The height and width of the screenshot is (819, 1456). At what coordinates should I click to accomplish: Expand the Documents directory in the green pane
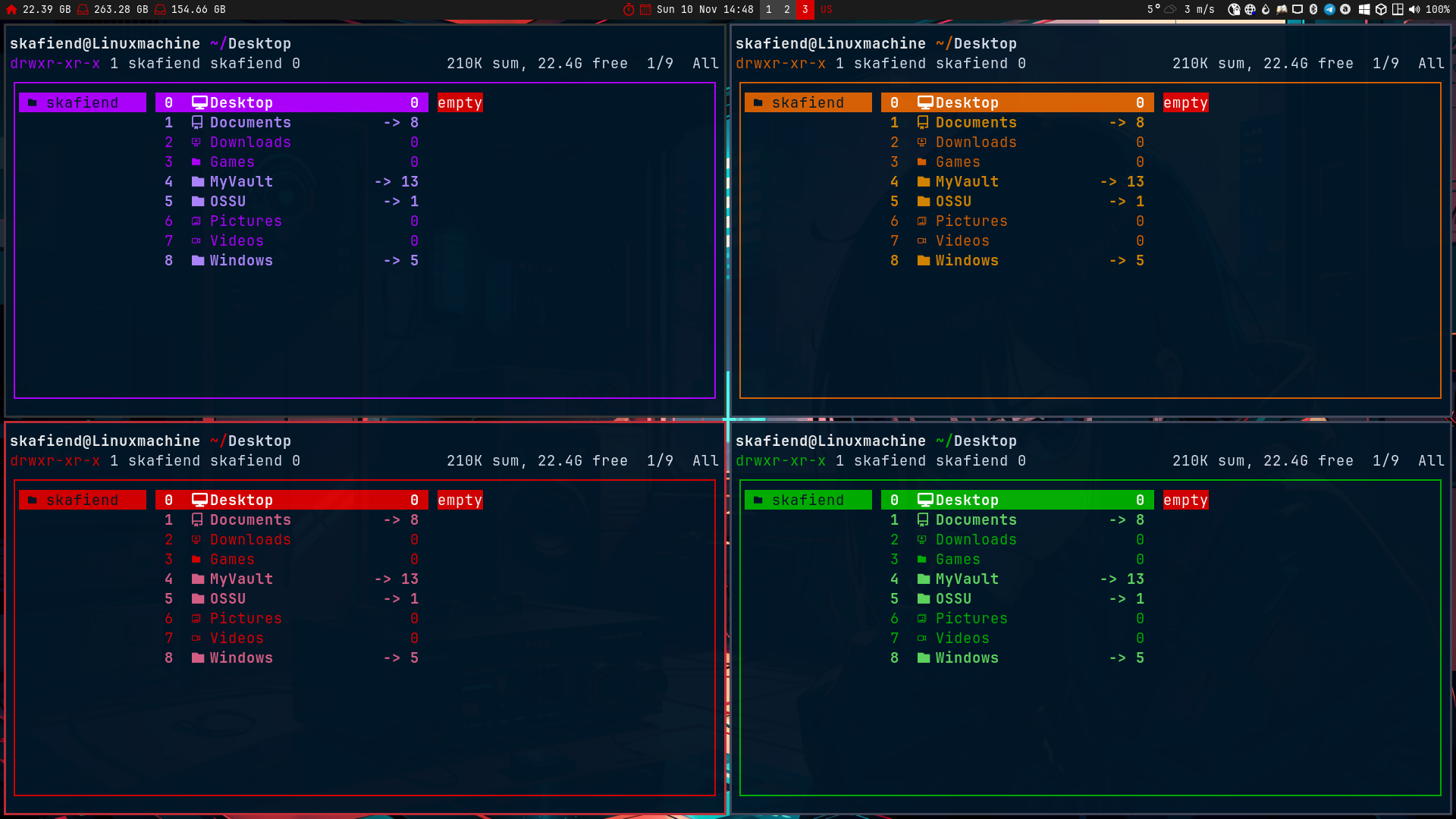point(977,519)
